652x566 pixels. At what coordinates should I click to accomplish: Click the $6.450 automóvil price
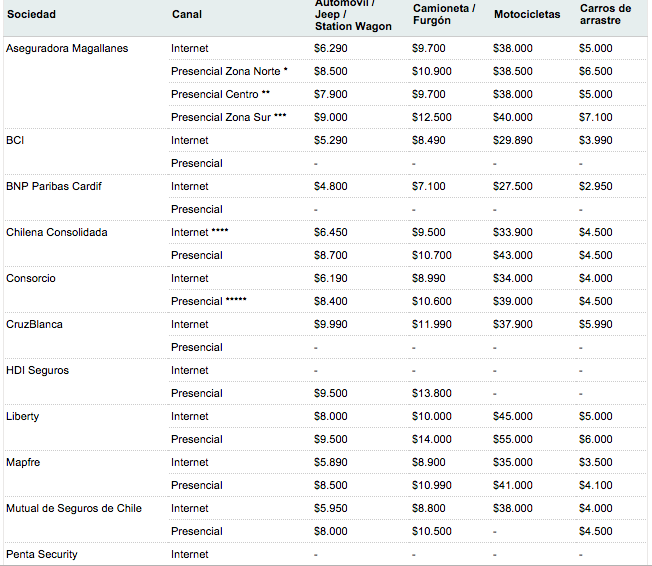coord(331,232)
